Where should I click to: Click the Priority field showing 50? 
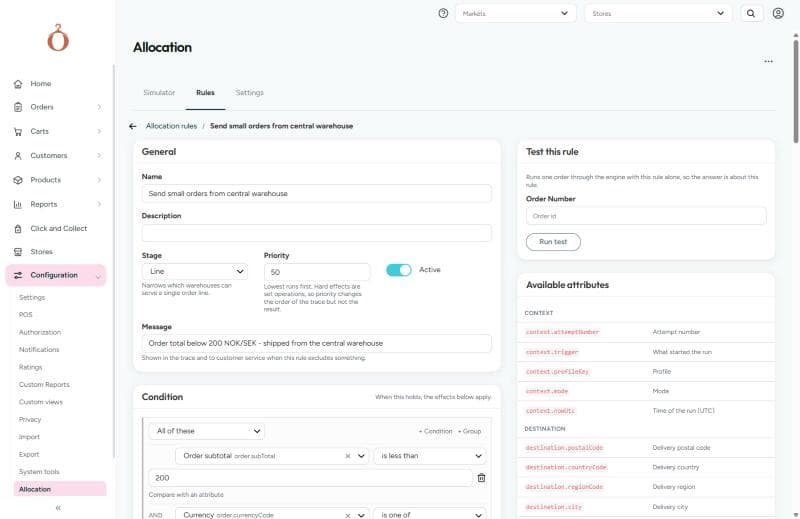pyautogui.click(x=317, y=272)
